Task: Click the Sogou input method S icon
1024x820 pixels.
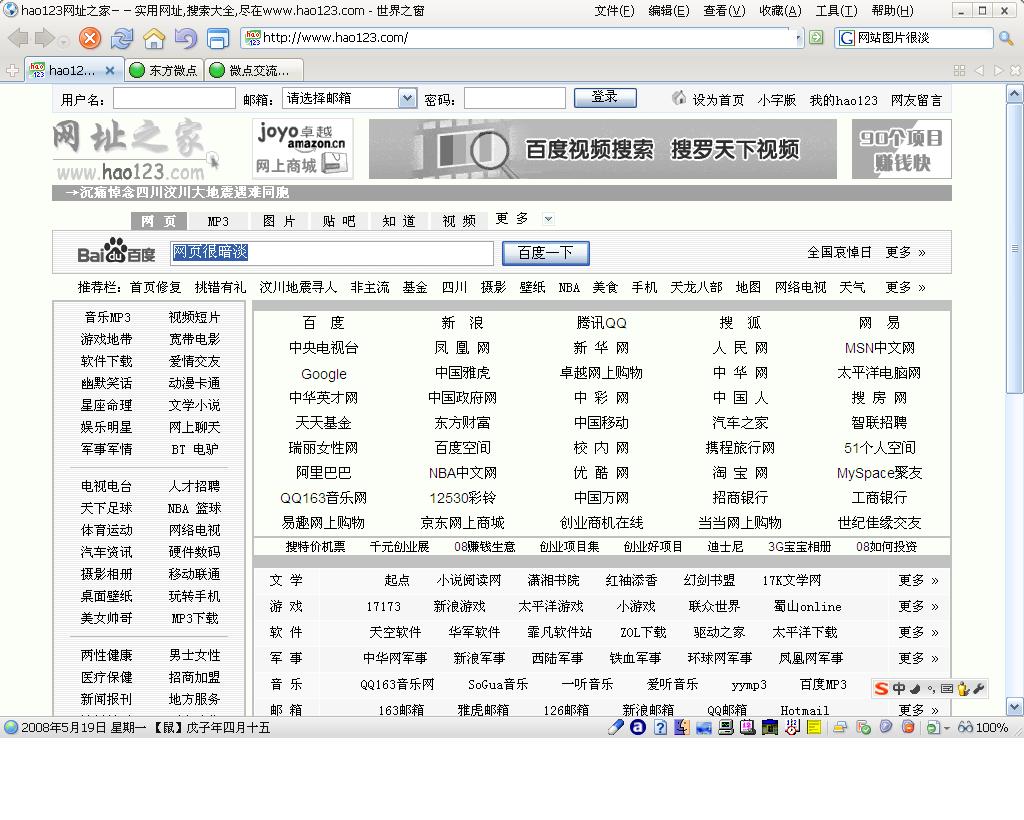Action: 881,688
